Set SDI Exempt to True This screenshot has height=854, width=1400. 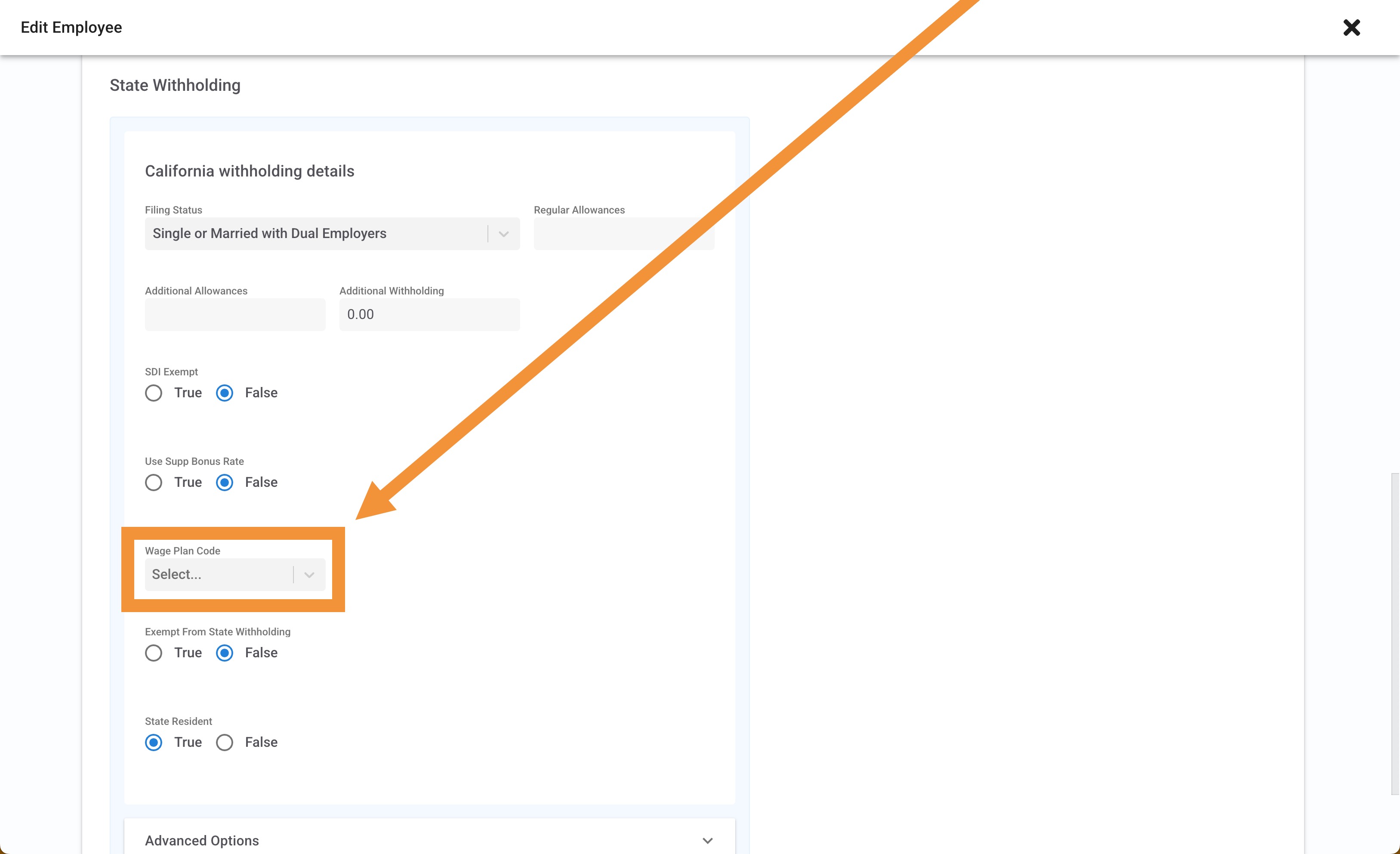(x=154, y=392)
